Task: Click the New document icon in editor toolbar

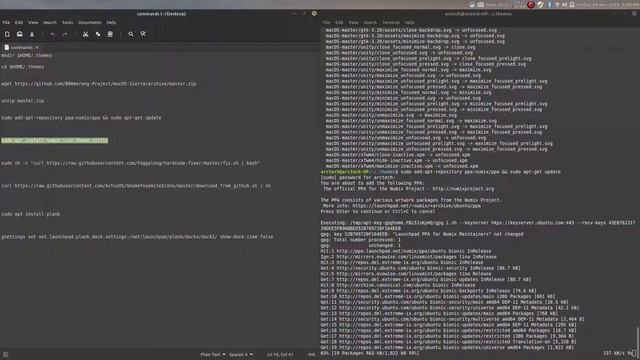Action: 7,34
